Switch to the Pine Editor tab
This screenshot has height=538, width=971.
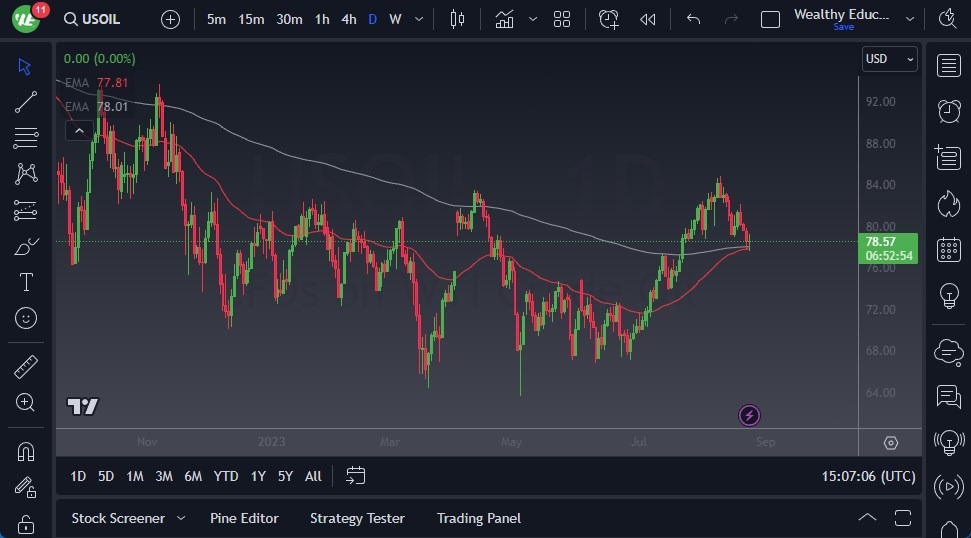[x=244, y=518]
